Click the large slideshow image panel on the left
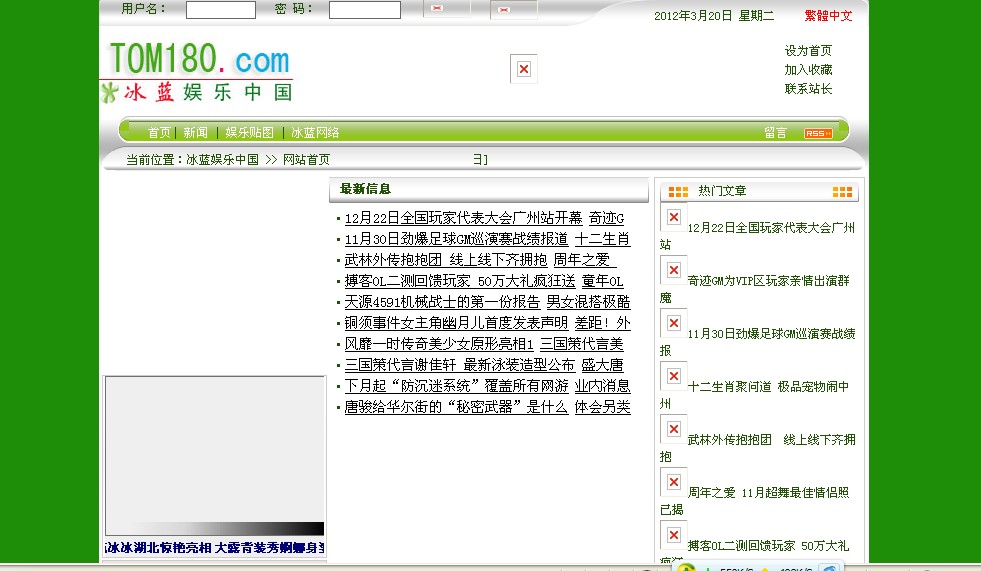Viewport: 981px width, 571px height. click(x=214, y=455)
